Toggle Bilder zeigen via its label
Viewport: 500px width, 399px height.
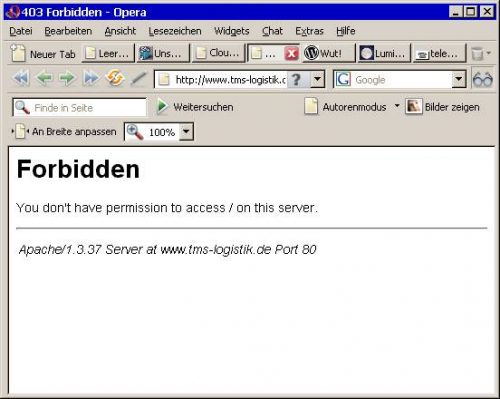(452, 107)
